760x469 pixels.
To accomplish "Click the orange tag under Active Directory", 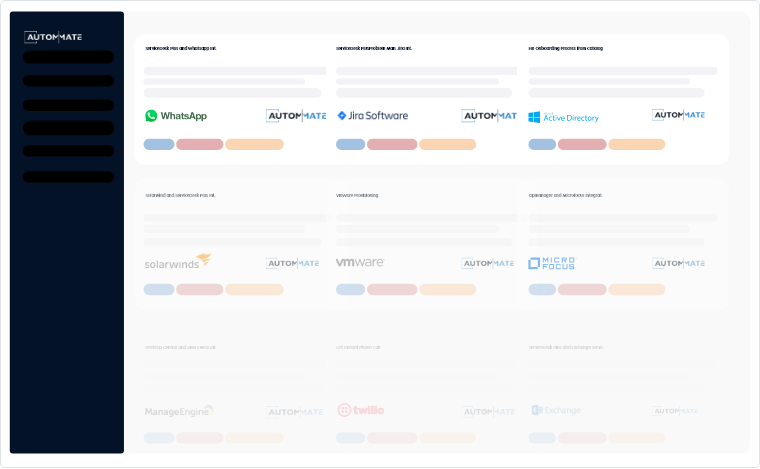I will click(x=637, y=144).
